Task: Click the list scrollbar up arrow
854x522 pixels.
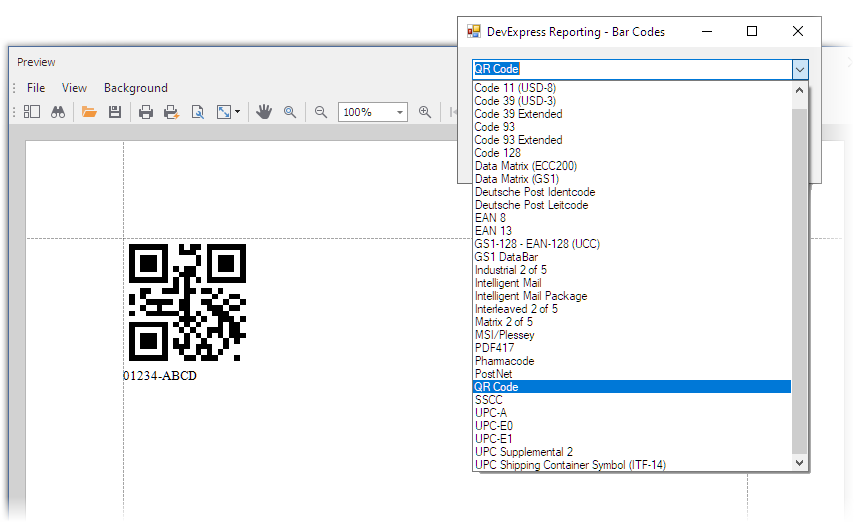Action: 800,90
